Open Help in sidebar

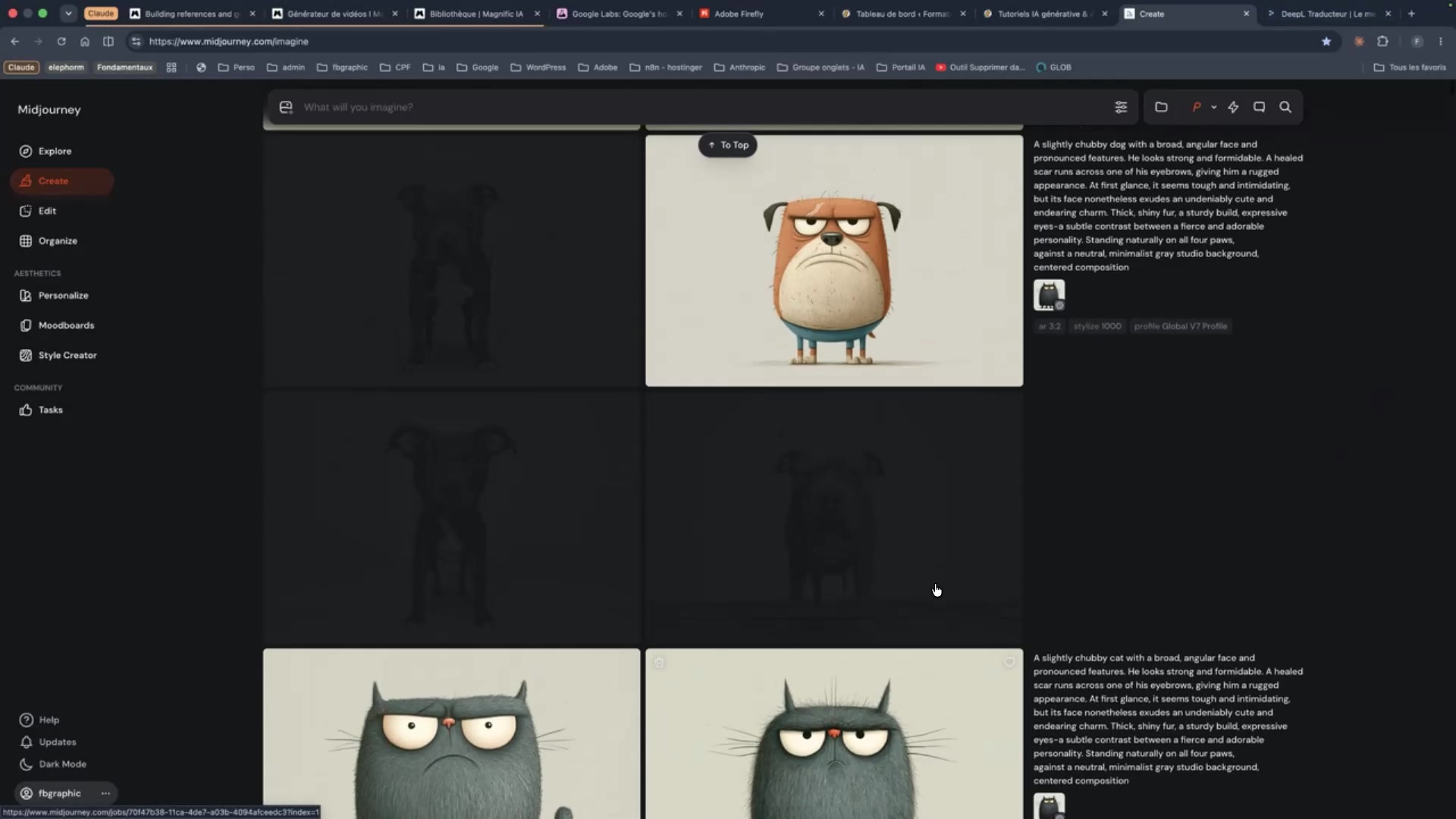(39, 720)
